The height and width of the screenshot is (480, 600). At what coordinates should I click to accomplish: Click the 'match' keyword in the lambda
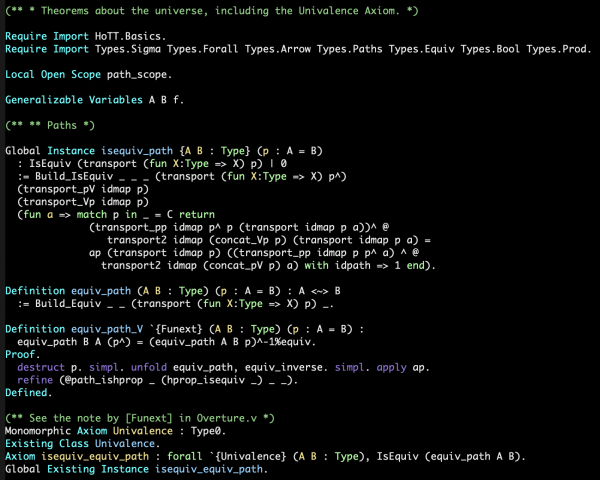[92, 214]
